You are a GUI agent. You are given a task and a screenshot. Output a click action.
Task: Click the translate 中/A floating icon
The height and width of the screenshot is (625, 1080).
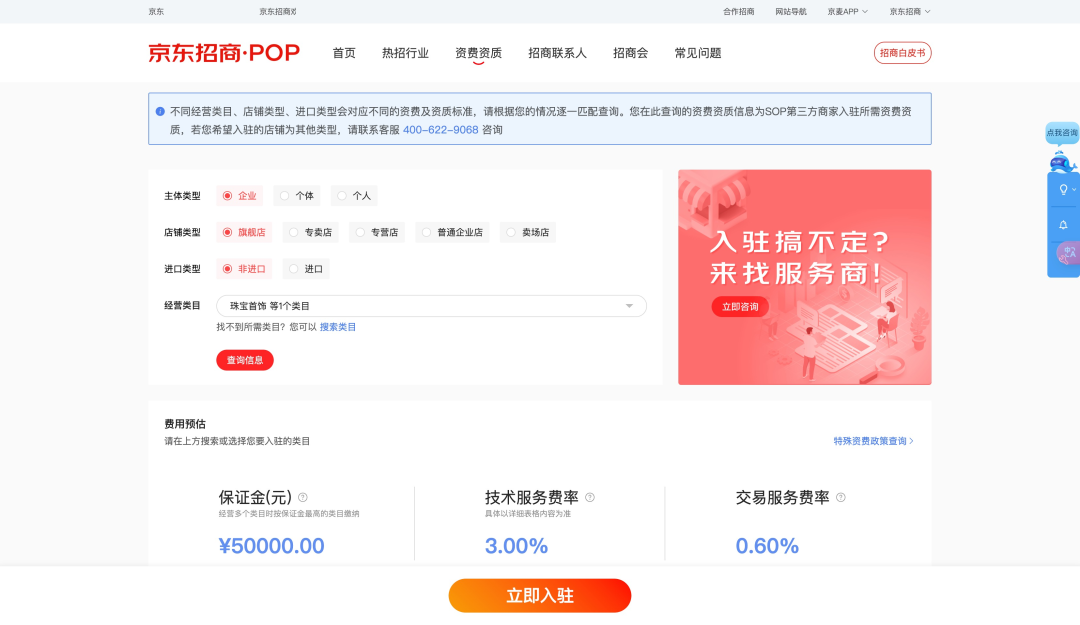pos(1067,254)
